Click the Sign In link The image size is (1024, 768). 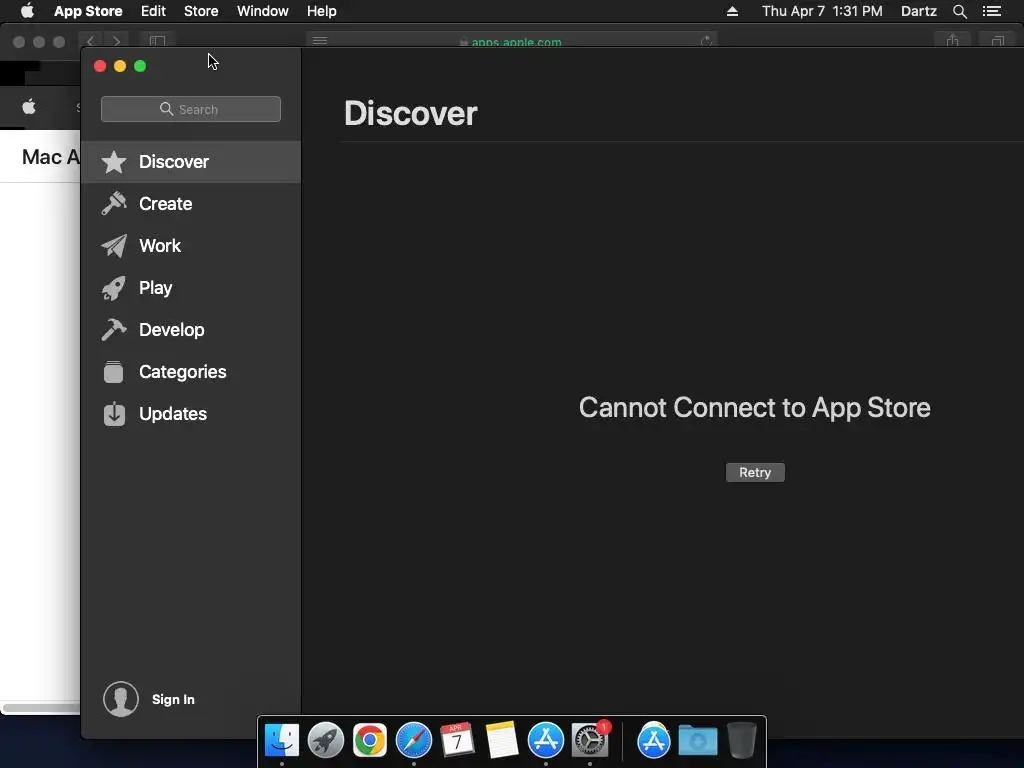[173, 699]
